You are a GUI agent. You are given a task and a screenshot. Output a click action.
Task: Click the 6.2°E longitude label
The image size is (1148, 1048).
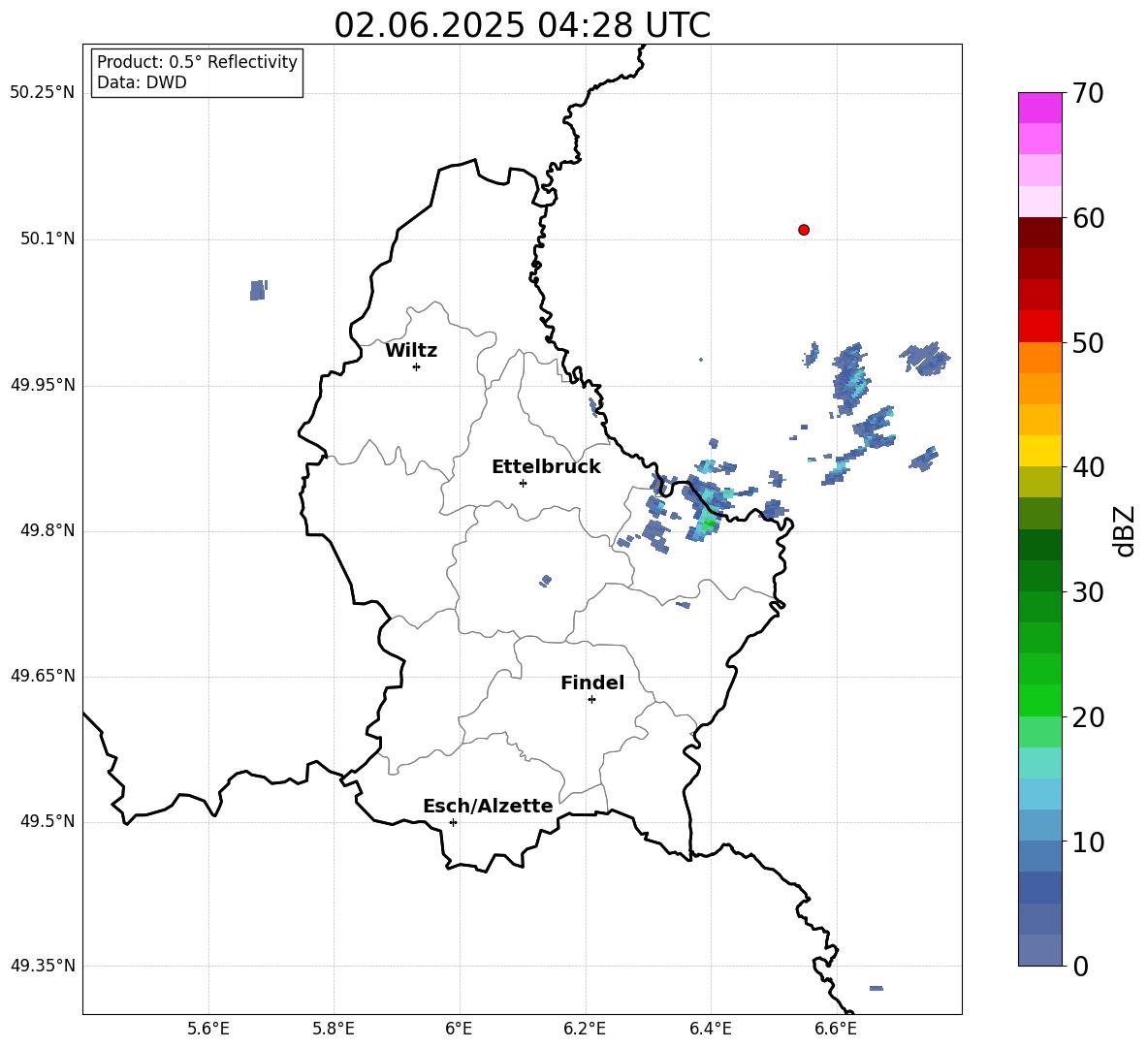point(585,1029)
